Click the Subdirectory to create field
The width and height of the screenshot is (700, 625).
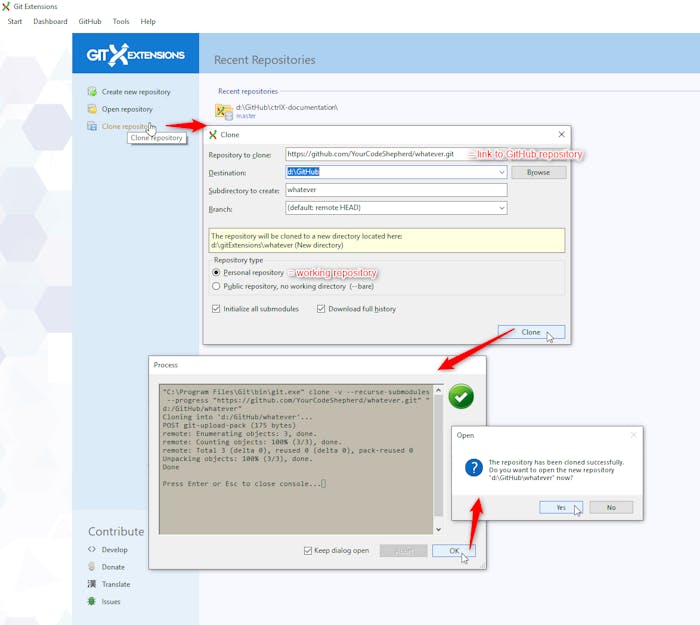396,190
